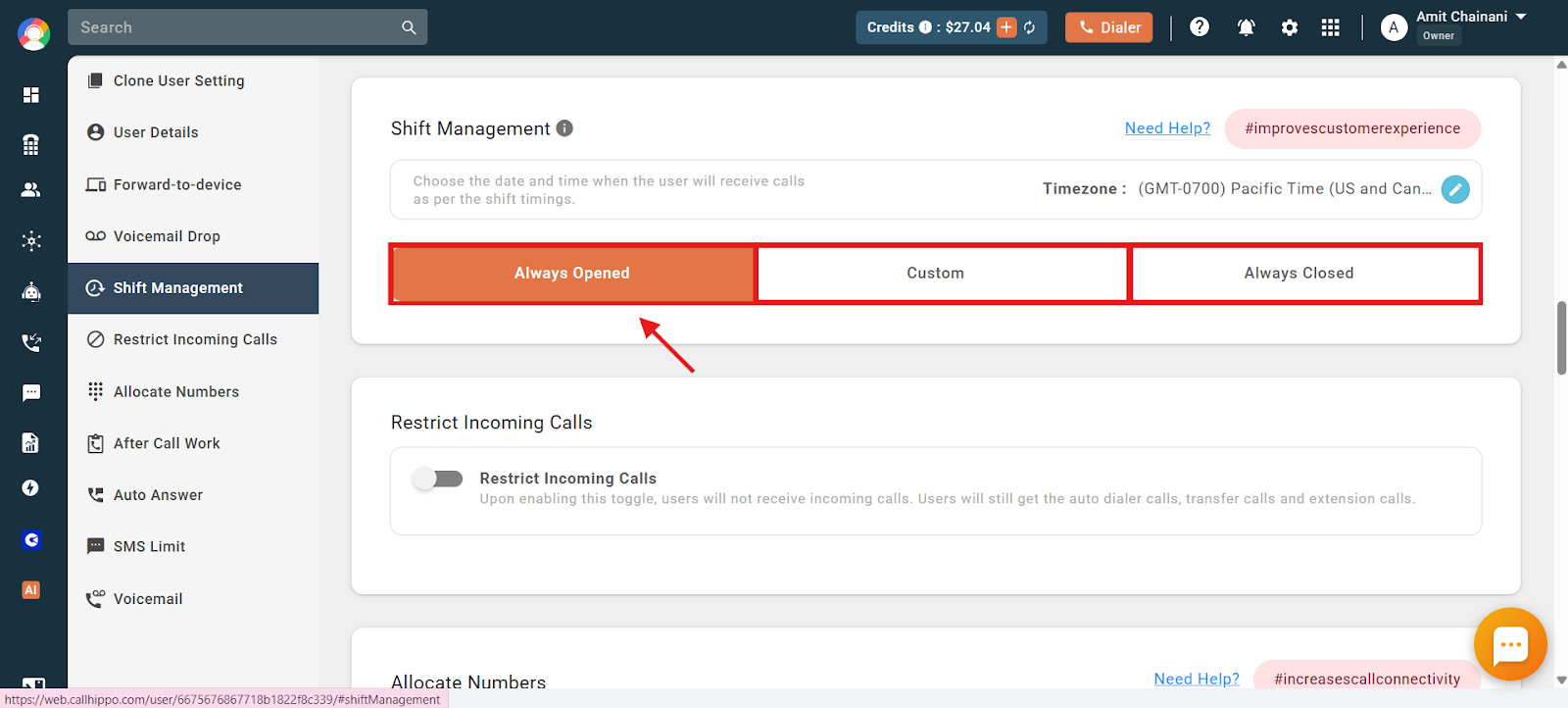Click the Credits $27.04 amount
This screenshot has height=708, width=1568.
pos(968,27)
